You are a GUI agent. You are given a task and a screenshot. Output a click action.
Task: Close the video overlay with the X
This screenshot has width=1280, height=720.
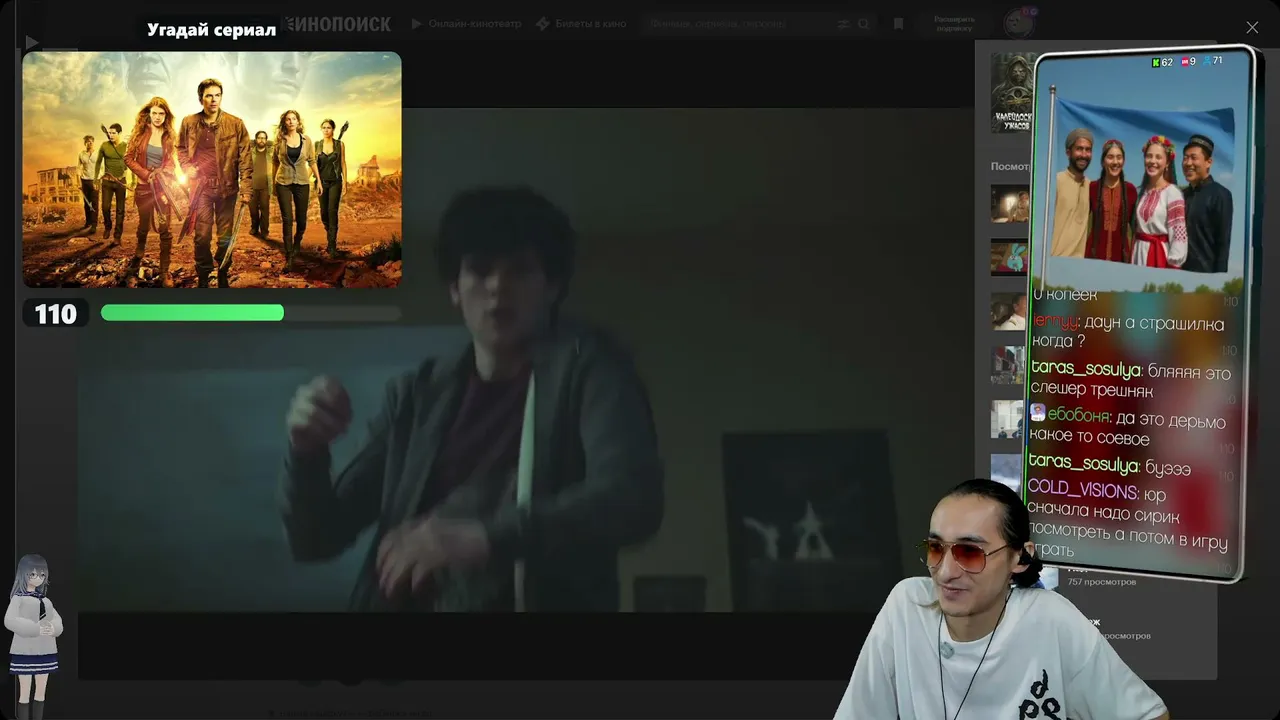(x=1252, y=28)
